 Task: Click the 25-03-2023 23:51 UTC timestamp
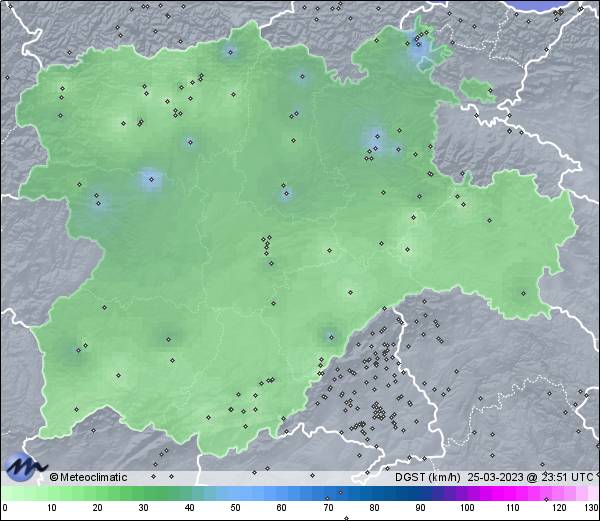tap(534, 477)
